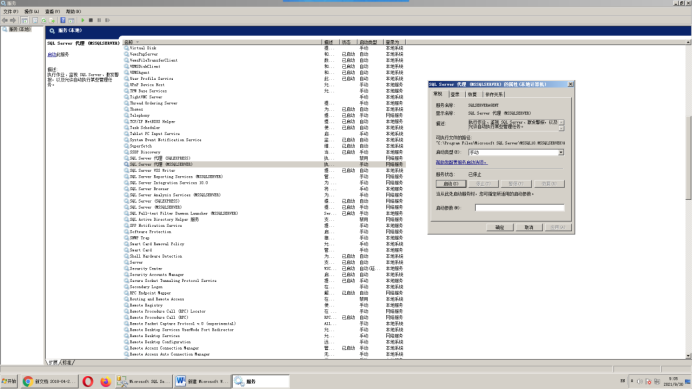Click the Export List toolbar icon

coord(52,20)
